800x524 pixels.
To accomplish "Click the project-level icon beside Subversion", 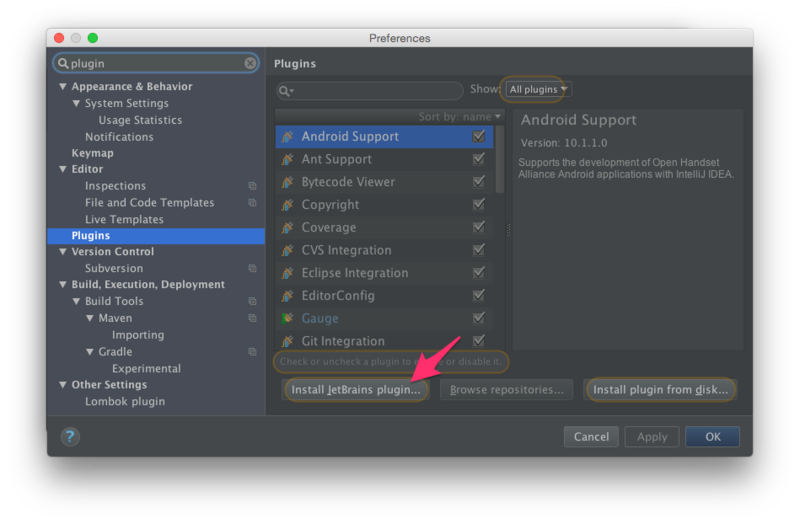I will coord(252,268).
